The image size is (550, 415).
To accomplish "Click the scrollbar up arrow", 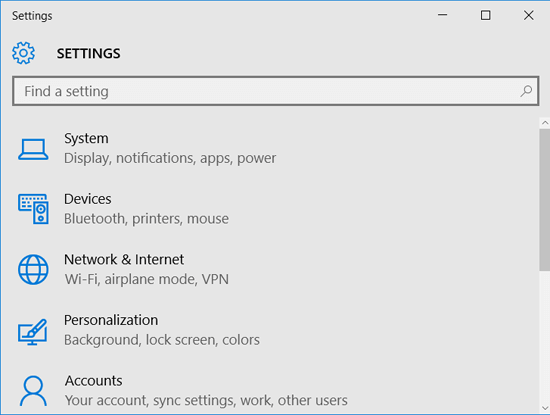I will click(545, 123).
